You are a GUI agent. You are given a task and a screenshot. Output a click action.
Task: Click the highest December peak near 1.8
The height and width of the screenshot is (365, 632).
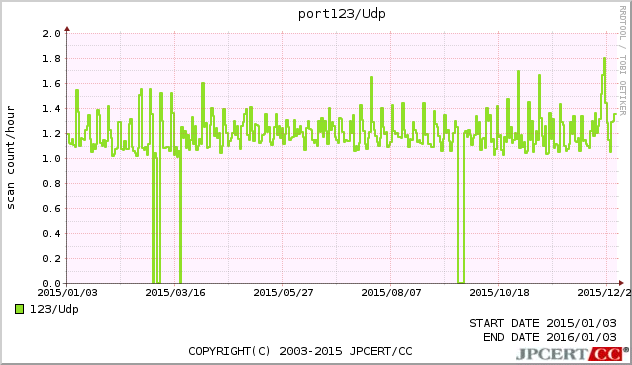(x=605, y=59)
